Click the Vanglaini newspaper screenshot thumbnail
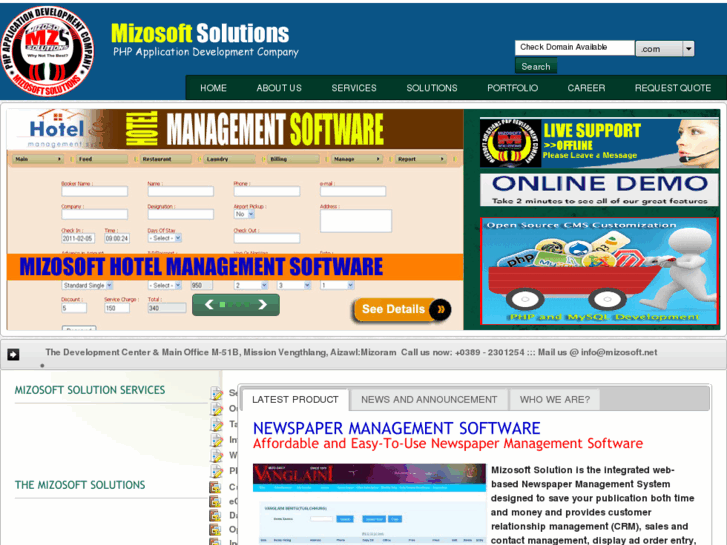727x545 pixels. point(369,504)
